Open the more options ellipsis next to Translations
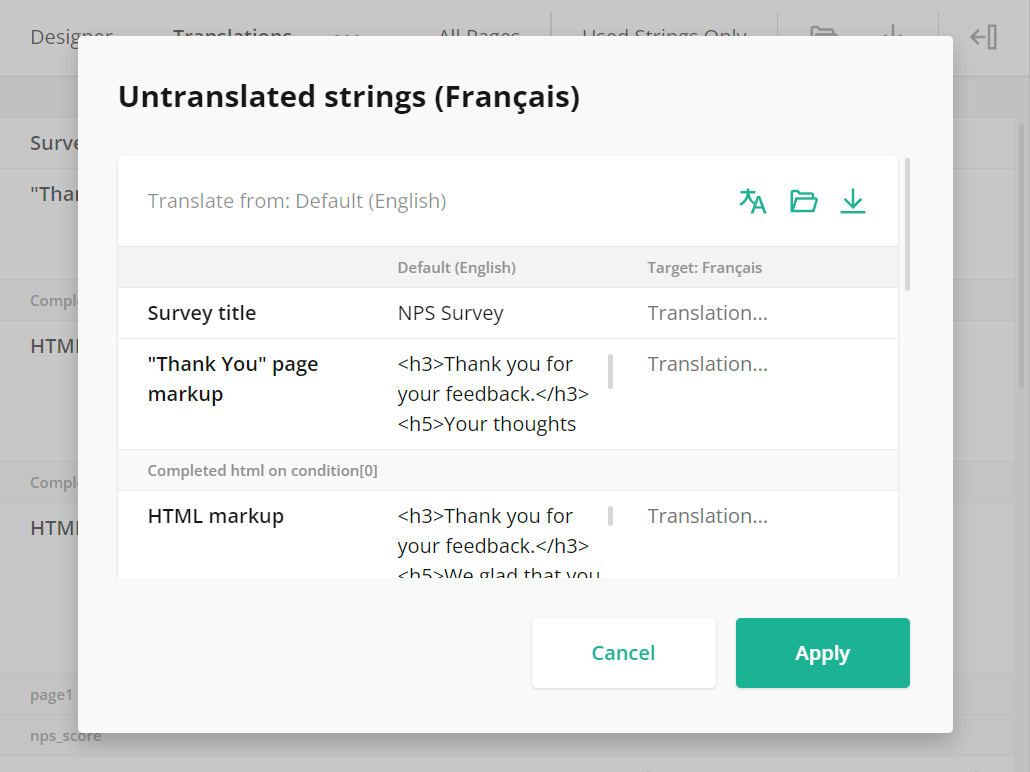 (x=345, y=37)
